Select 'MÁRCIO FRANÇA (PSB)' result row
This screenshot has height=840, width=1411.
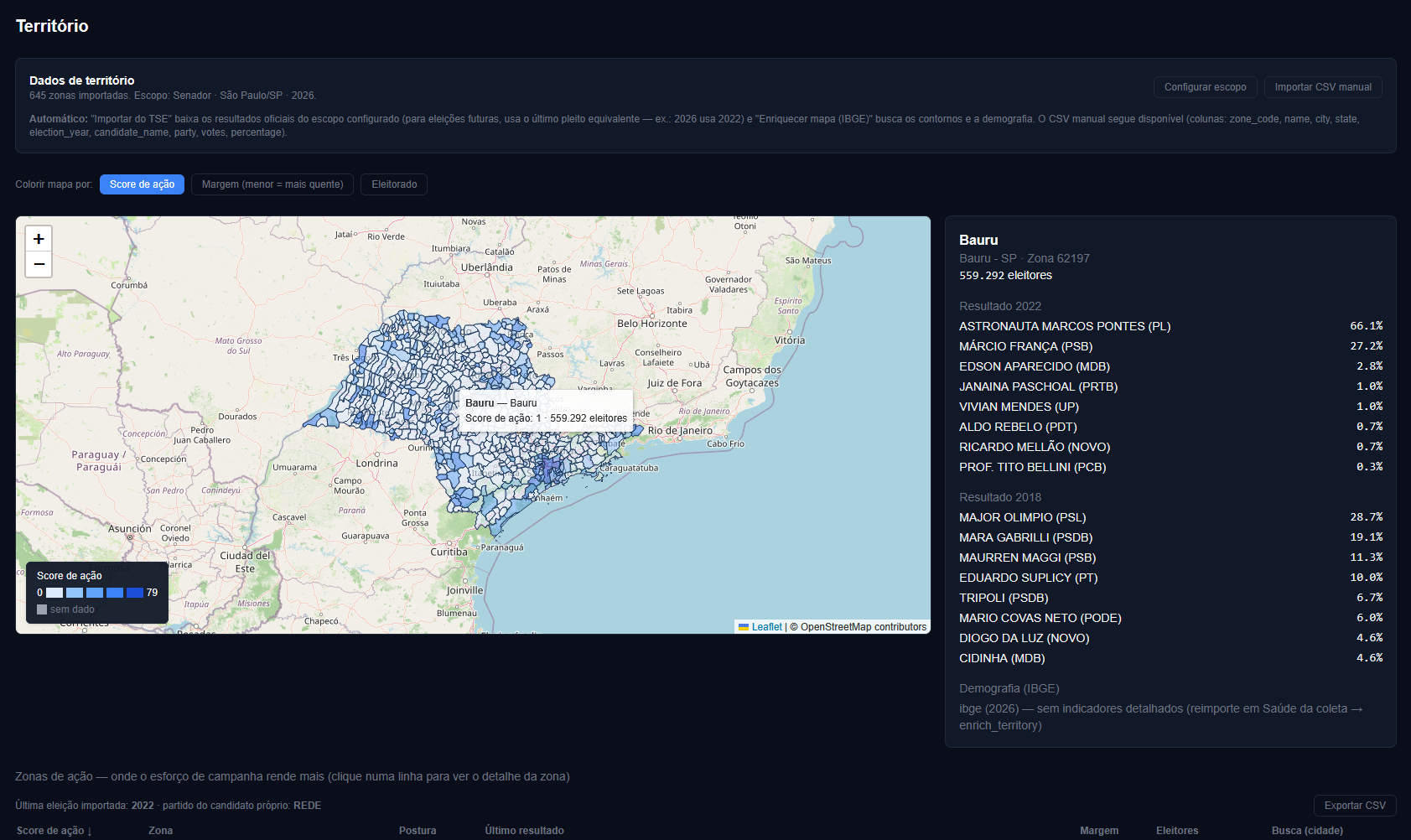tap(1170, 346)
